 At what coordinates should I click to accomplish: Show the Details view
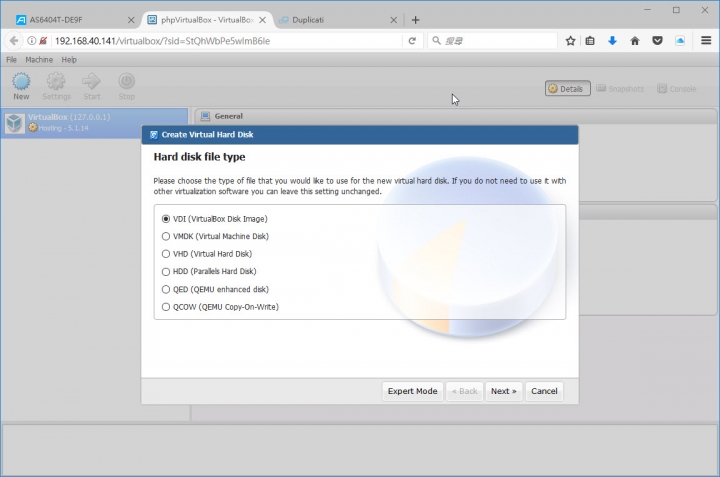point(568,89)
